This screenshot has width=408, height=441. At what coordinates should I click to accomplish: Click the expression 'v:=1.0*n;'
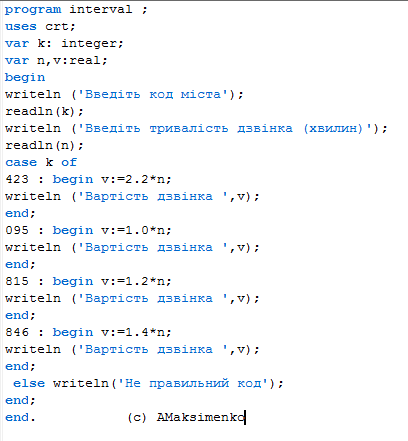click(136, 230)
